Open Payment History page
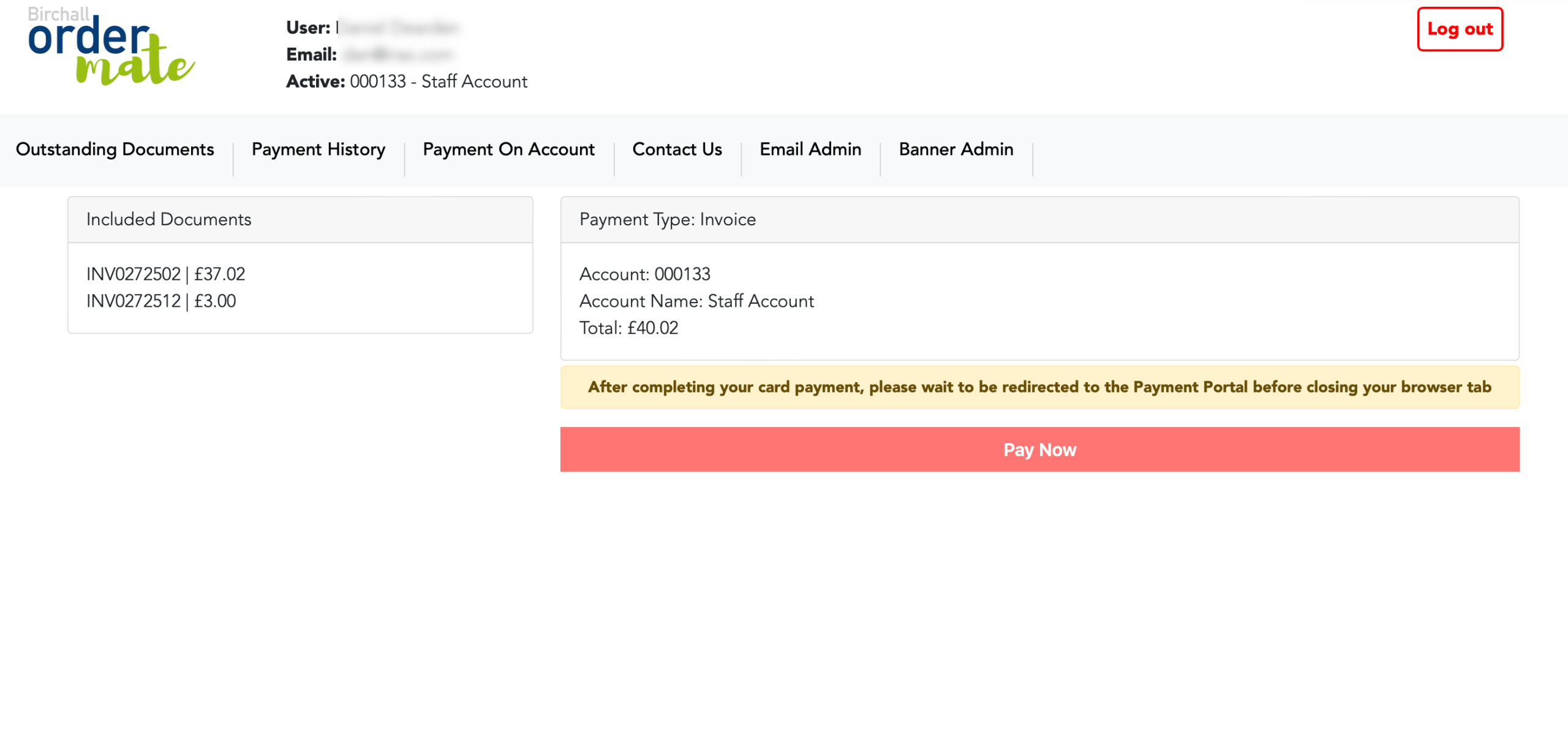This screenshot has height=752, width=1568. click(x=318, y=149)
